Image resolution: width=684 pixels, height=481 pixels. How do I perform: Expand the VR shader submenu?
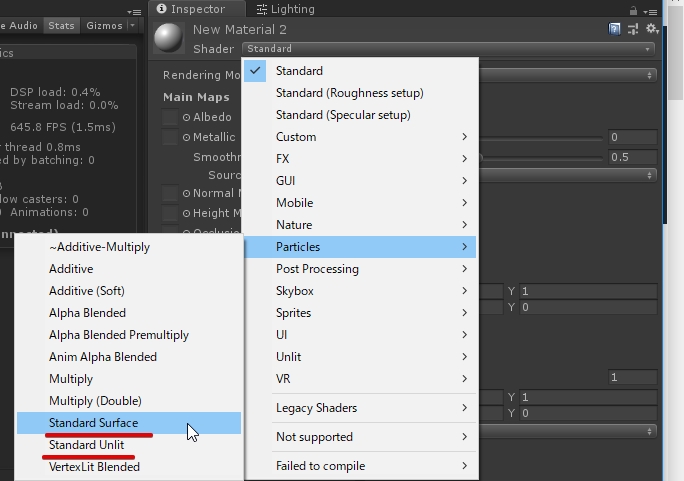click(360, 379)
